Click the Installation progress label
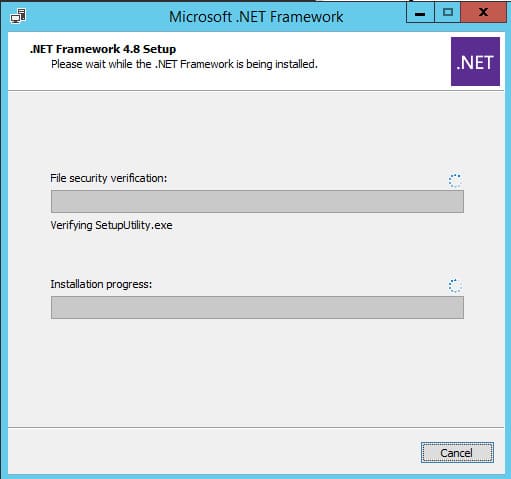This screenshot has height=479, width=511. point(101,284)
